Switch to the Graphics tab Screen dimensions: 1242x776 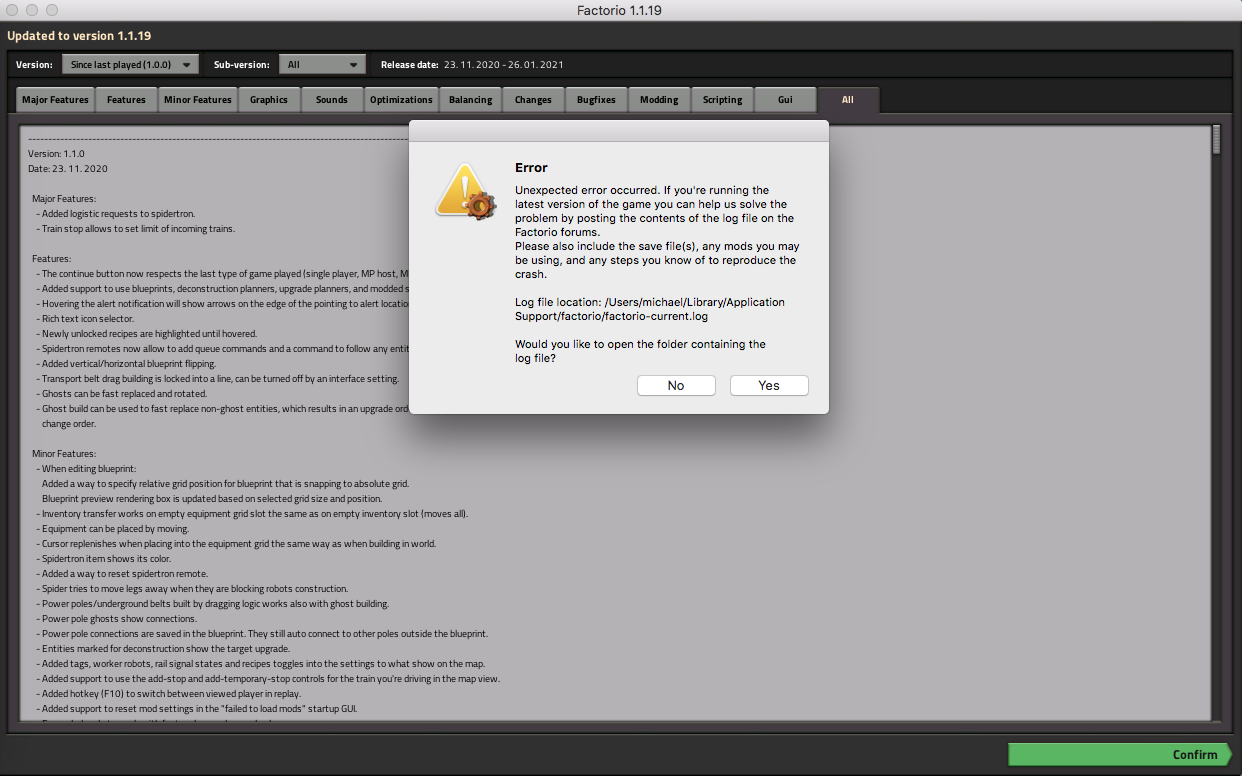(269, 100)
